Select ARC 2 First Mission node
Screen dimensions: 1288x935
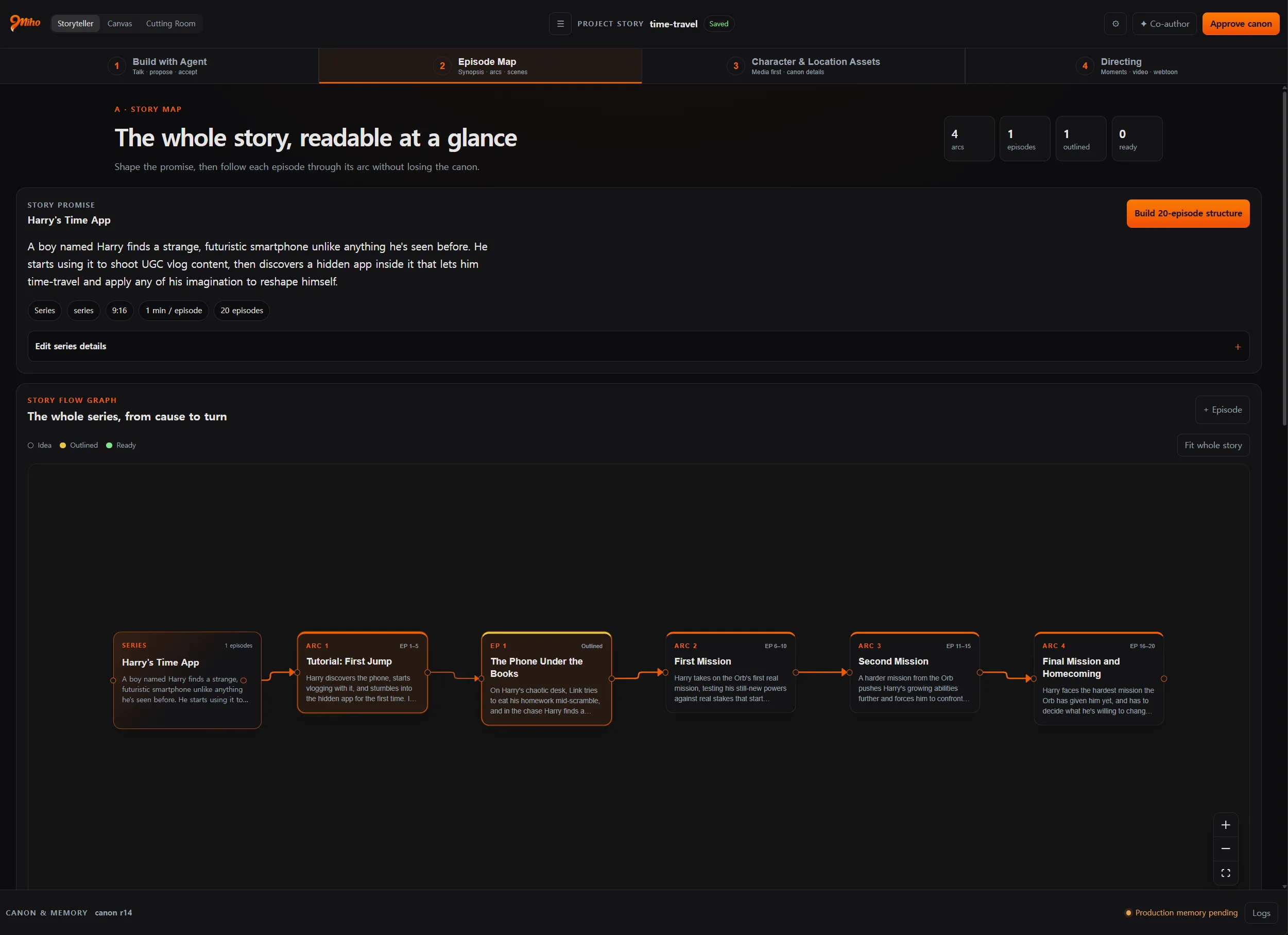pos(730,672)
